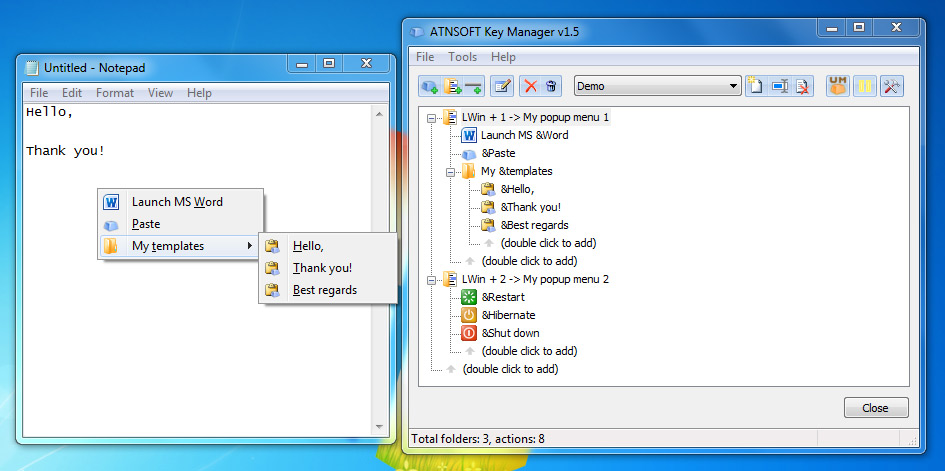The height and width of the screenshot is (471, 945).
Task: Click Total folders: 3, actions: 8 status text
Action: [478, 439]
